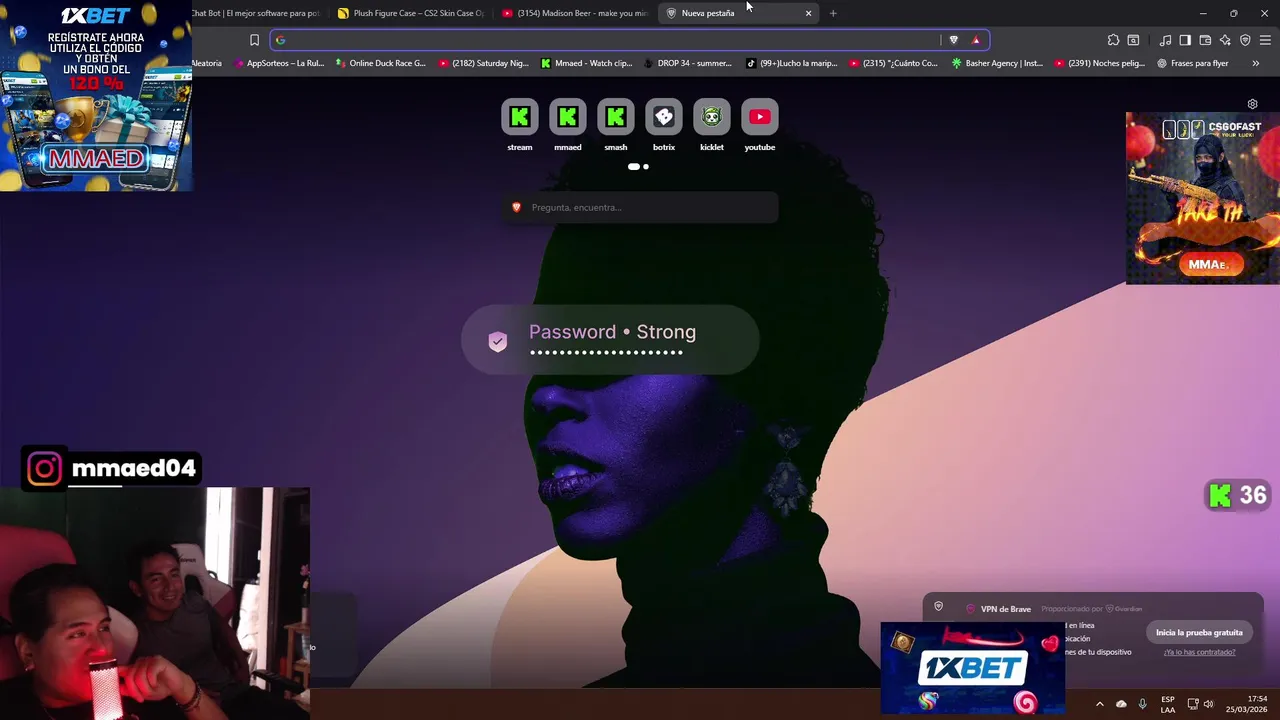Click the Kick viewer count badge 36
Viewport: 1280px width, 720px height.
coord(1238,495)
